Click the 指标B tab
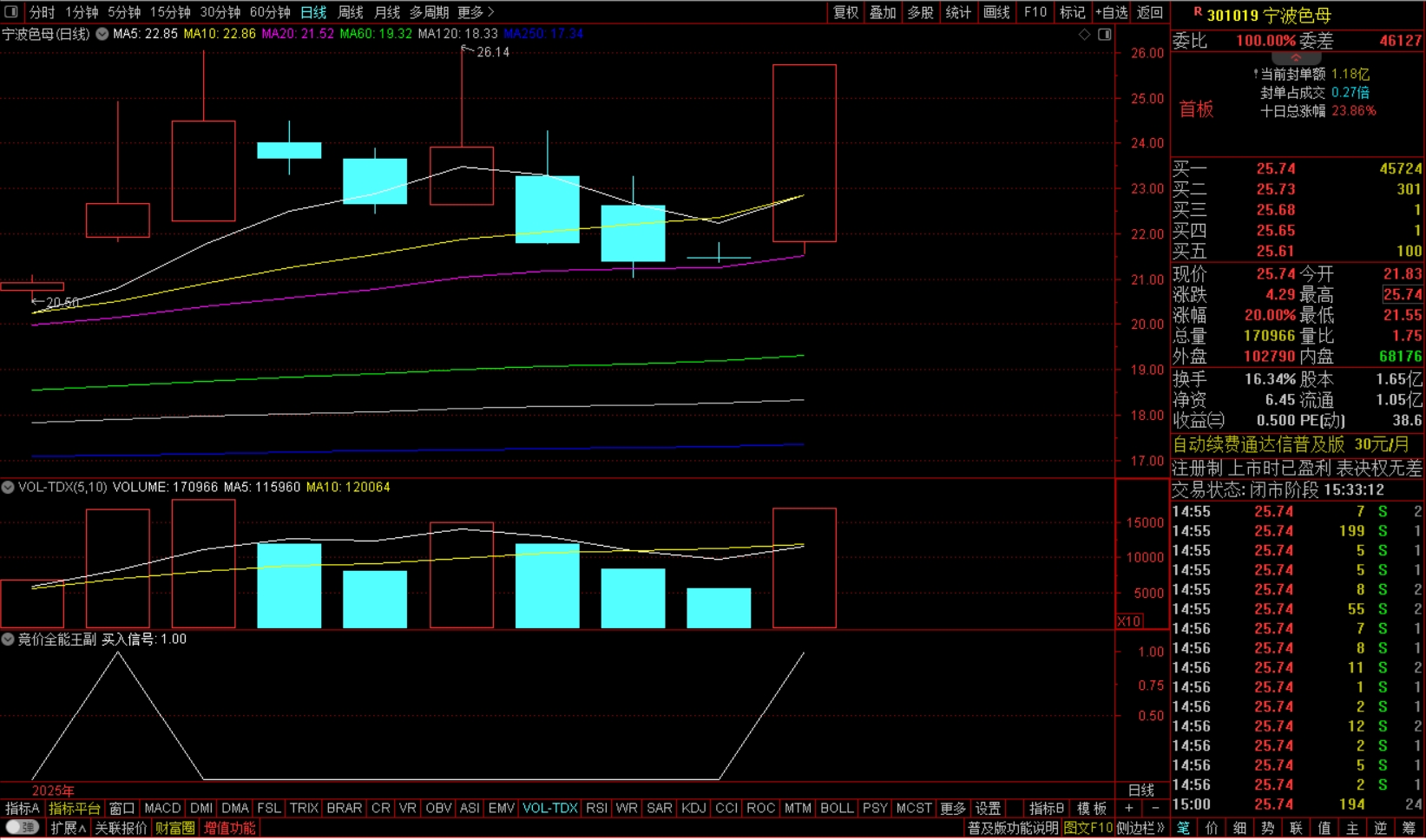The height and width of the screenshot is (840, 1426). [1047, 808]
